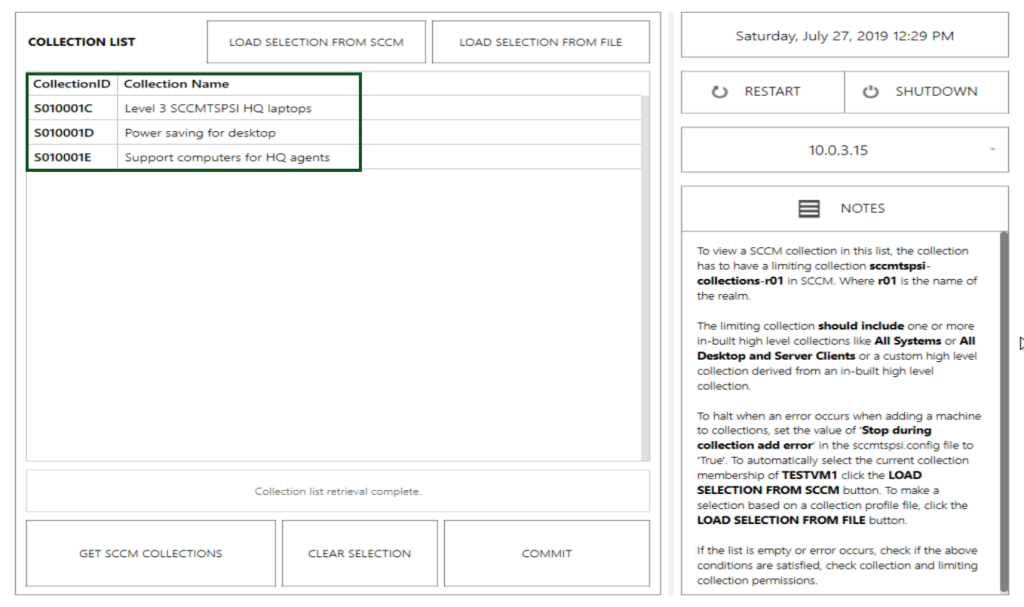
Task: Click the shutdown power icon
Action: coord(871,92)
